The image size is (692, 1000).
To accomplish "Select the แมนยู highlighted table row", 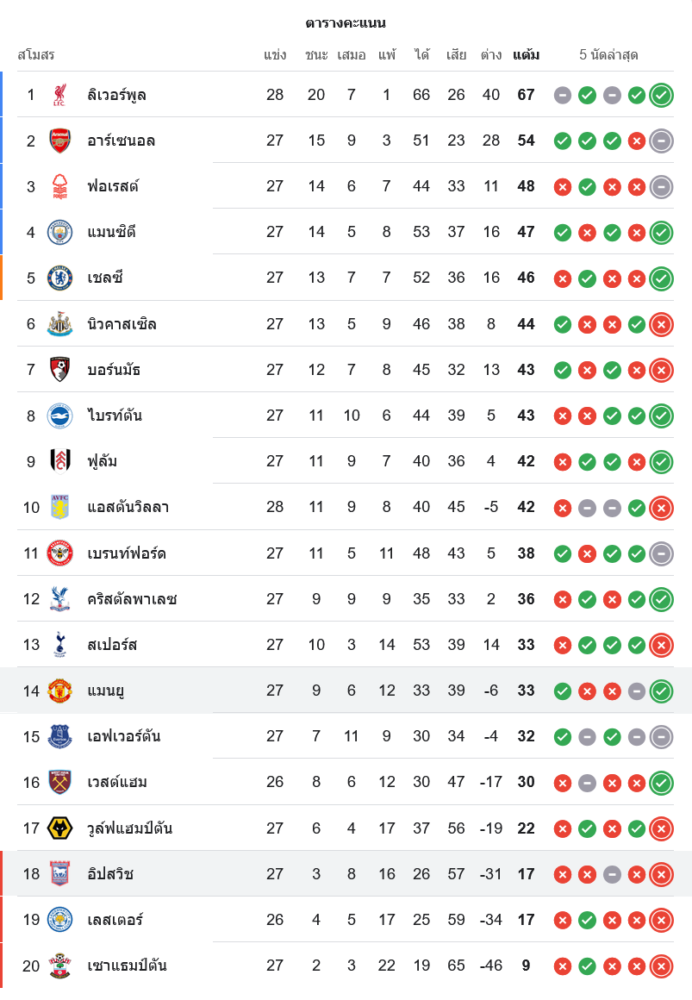I will (x=346, y=691).
